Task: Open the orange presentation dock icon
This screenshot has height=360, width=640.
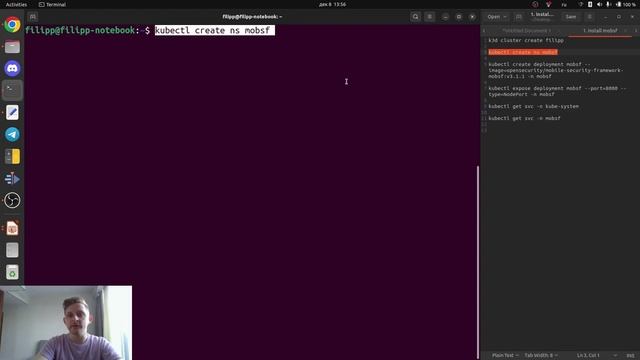Action: pos(12,228)
